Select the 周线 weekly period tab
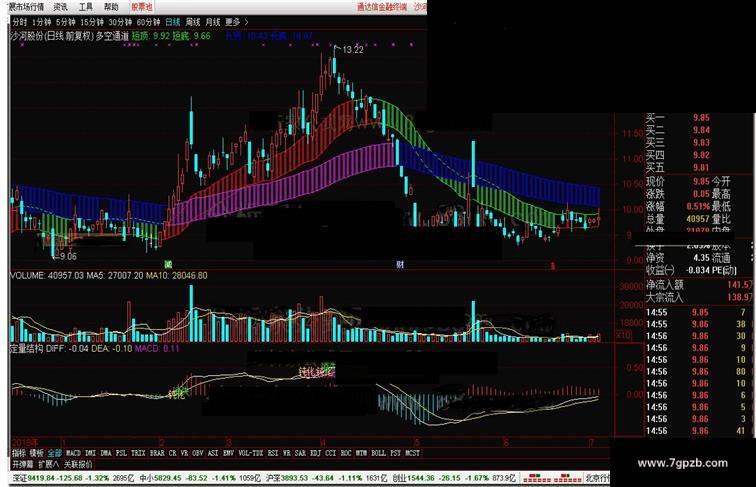756x487 pixels. (193, 22)
